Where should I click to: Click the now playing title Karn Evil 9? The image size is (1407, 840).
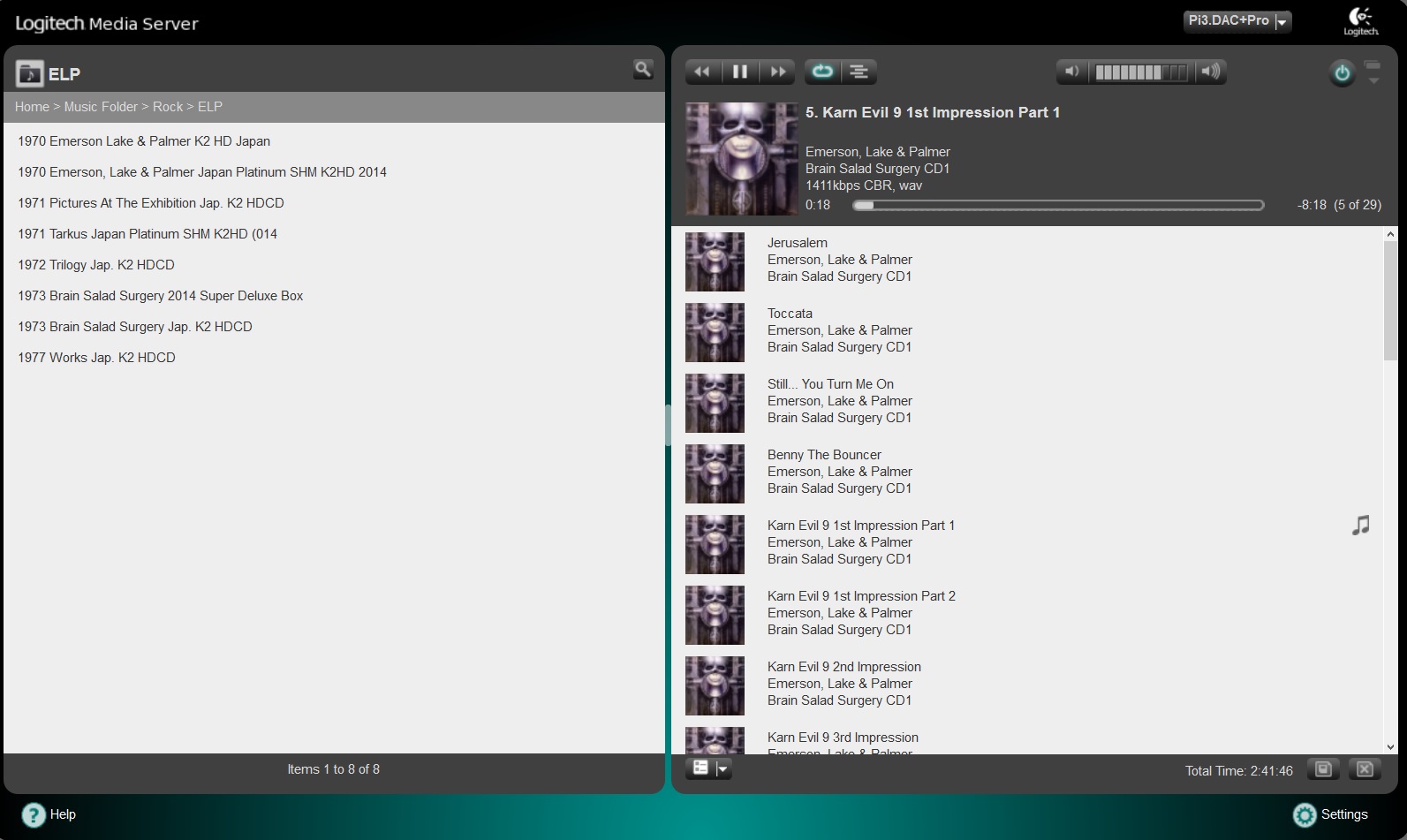click(x=933, y=112)
